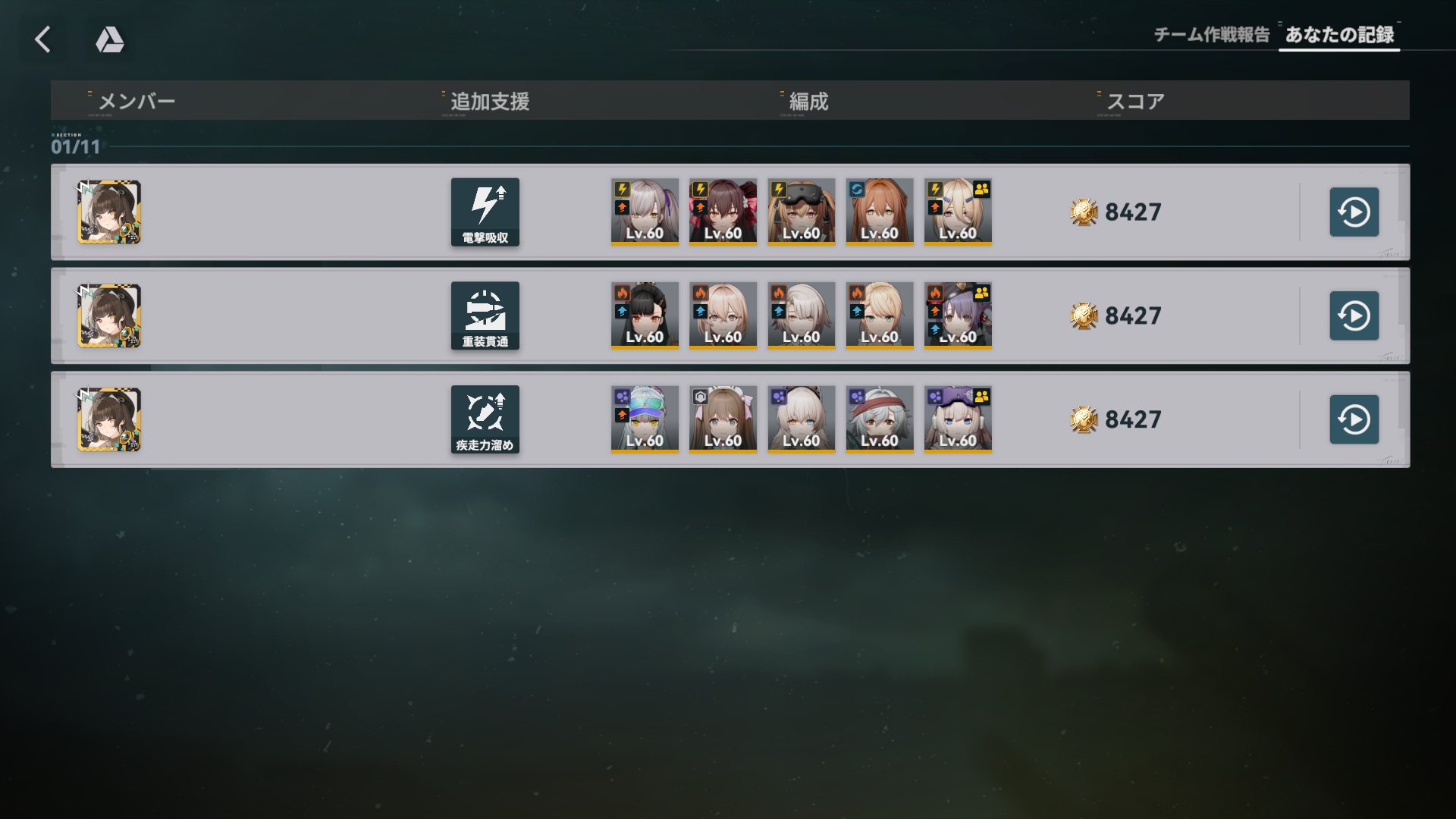This screenshot has width=1456, height=819.
Task: Select orange-haired character in first team
Action: 880,212
